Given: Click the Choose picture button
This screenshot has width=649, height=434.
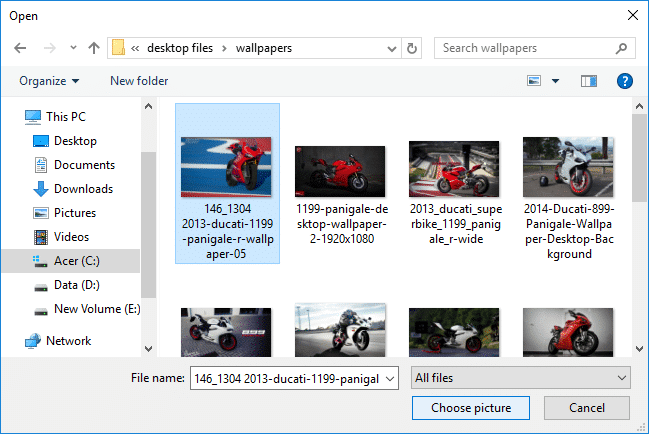Looking at the screenshot, I should click(x=471, y=408).
